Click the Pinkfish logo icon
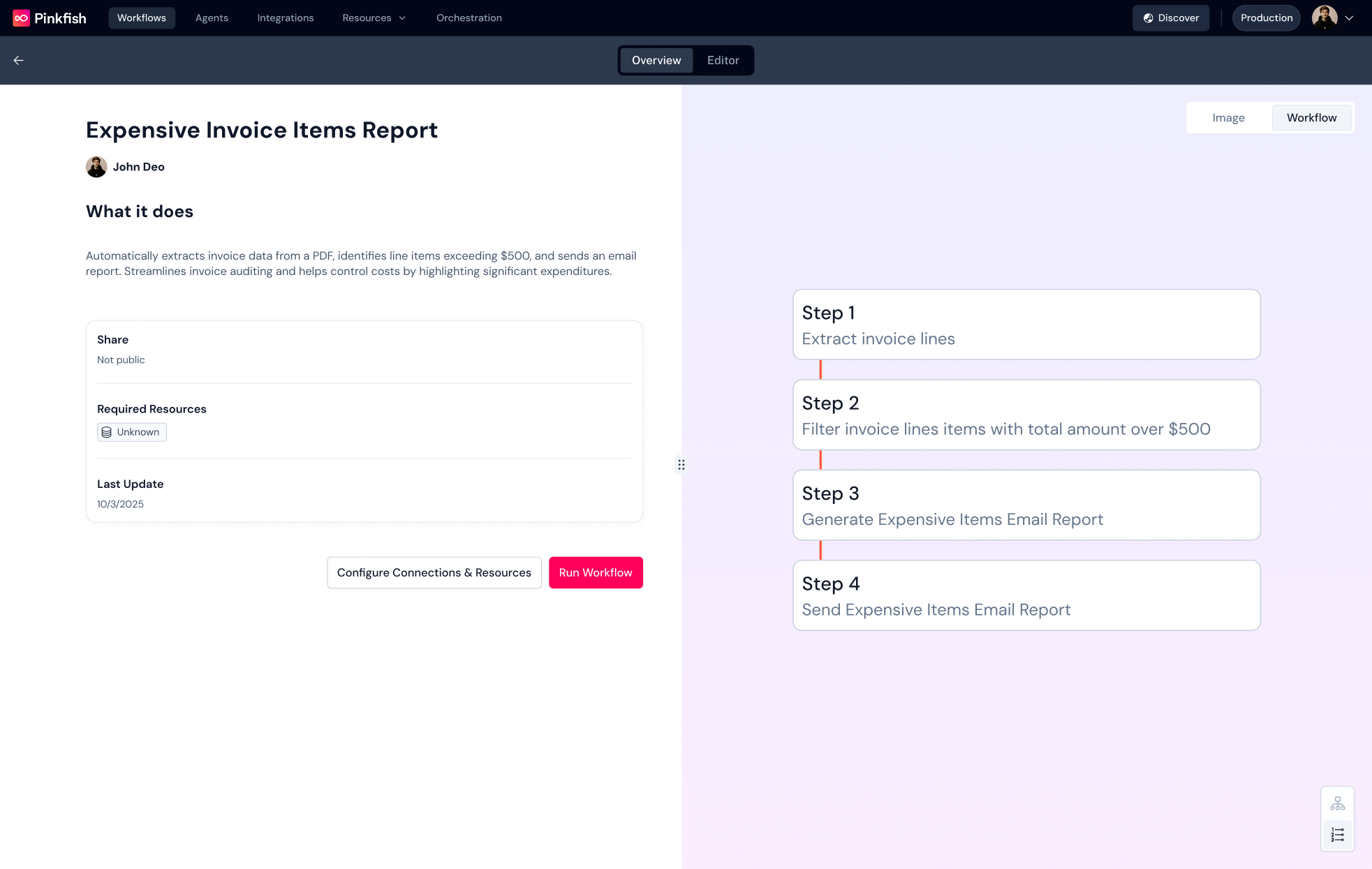1372x869 pixels. (21, 18)
